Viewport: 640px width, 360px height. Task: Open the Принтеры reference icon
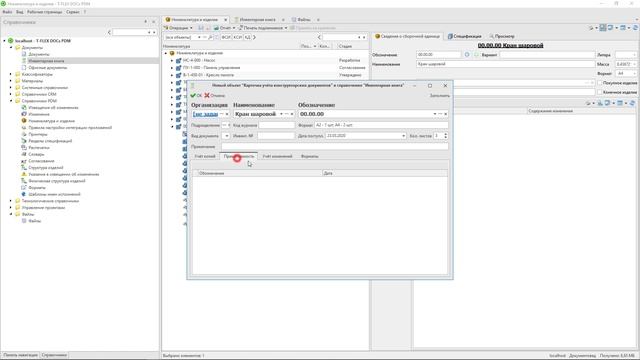[x=24, y=134]
